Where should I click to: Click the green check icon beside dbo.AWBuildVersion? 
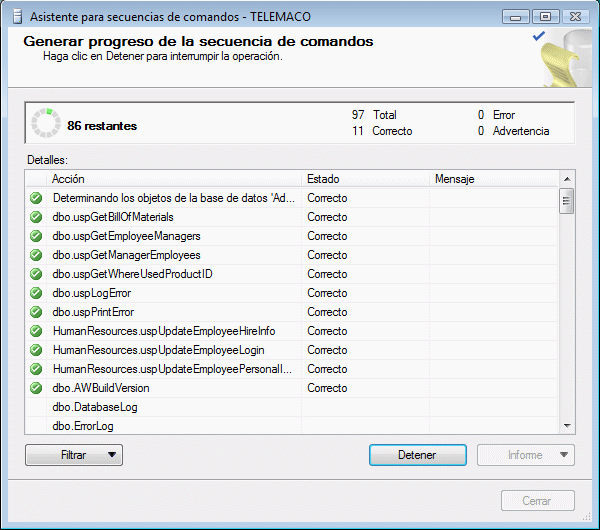coord(36,388)
